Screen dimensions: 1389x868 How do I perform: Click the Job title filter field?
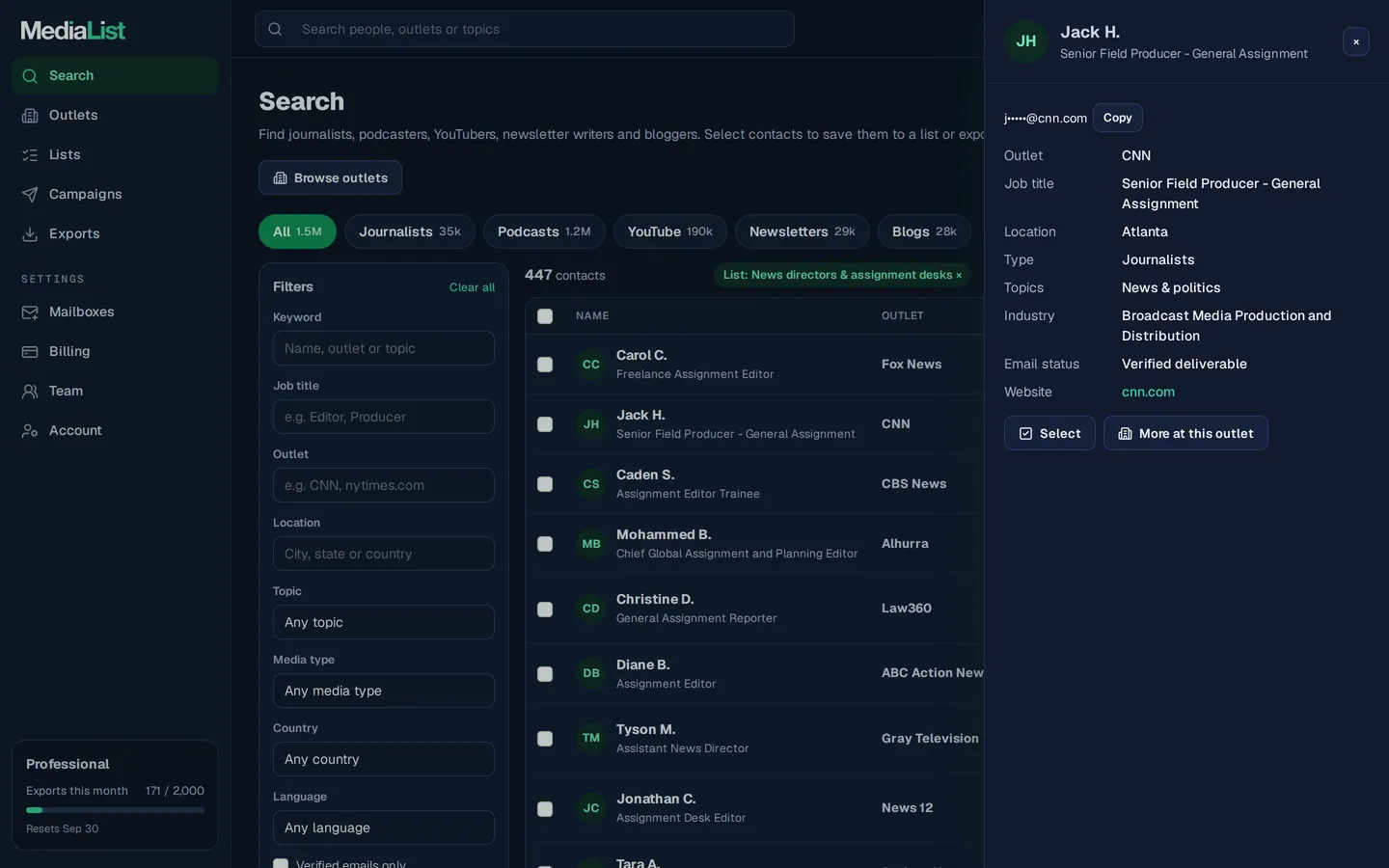click(384, 417)
